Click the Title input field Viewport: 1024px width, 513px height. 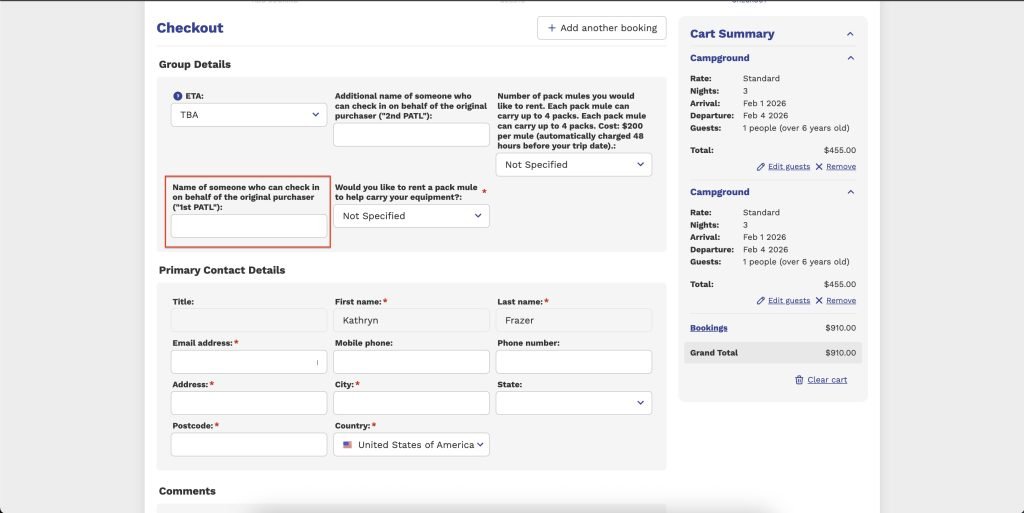[x=249, y=320]
